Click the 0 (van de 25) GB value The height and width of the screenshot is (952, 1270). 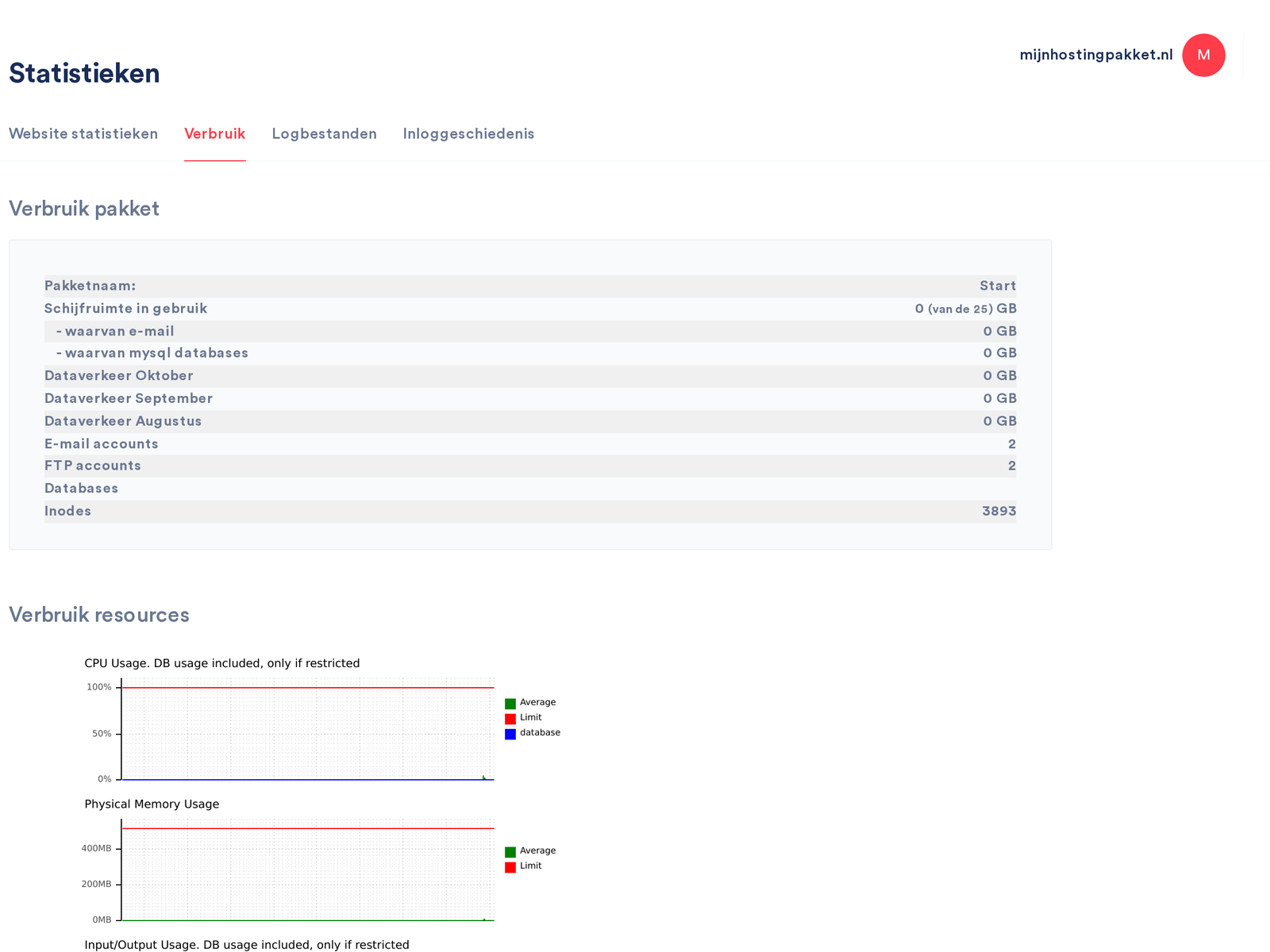pyautogui.click(x=965, y=309)
